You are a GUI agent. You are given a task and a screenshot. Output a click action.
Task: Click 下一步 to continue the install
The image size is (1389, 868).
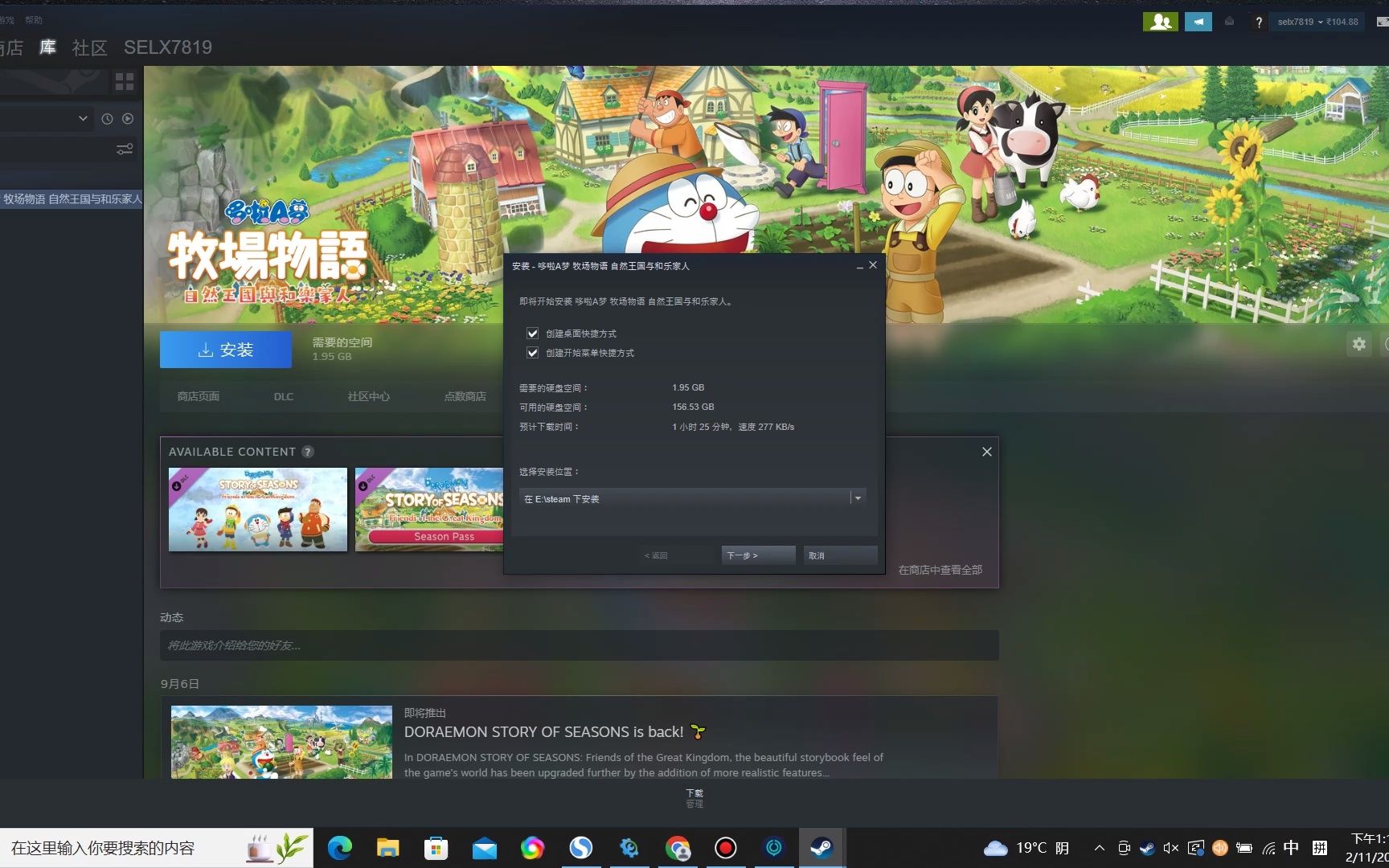[758, 555]
